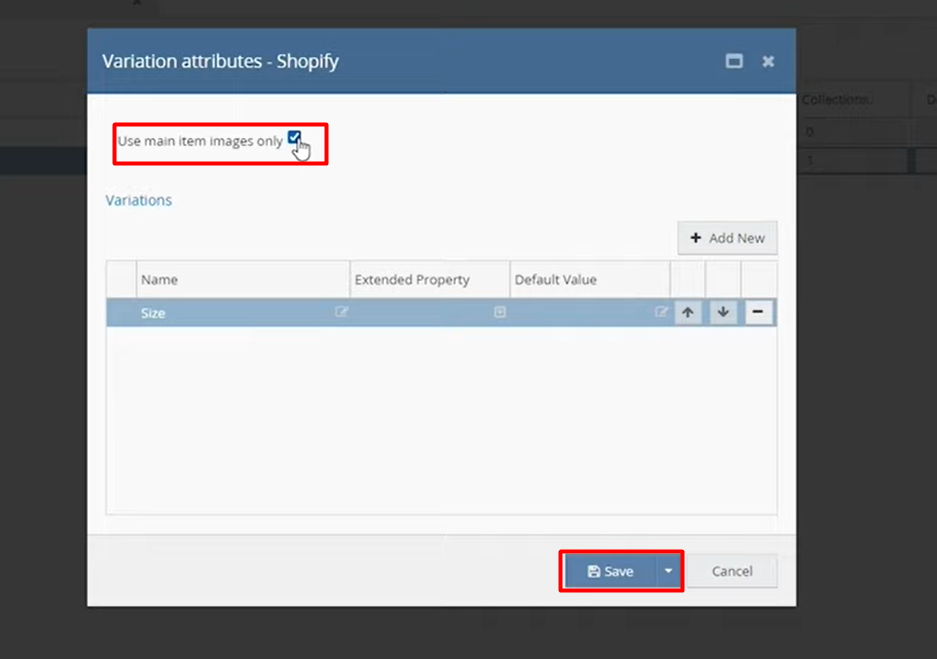The height and width of the screenshot is (659, 937).
Task: Click the Variations section label
Action: (x=139, y=200)
